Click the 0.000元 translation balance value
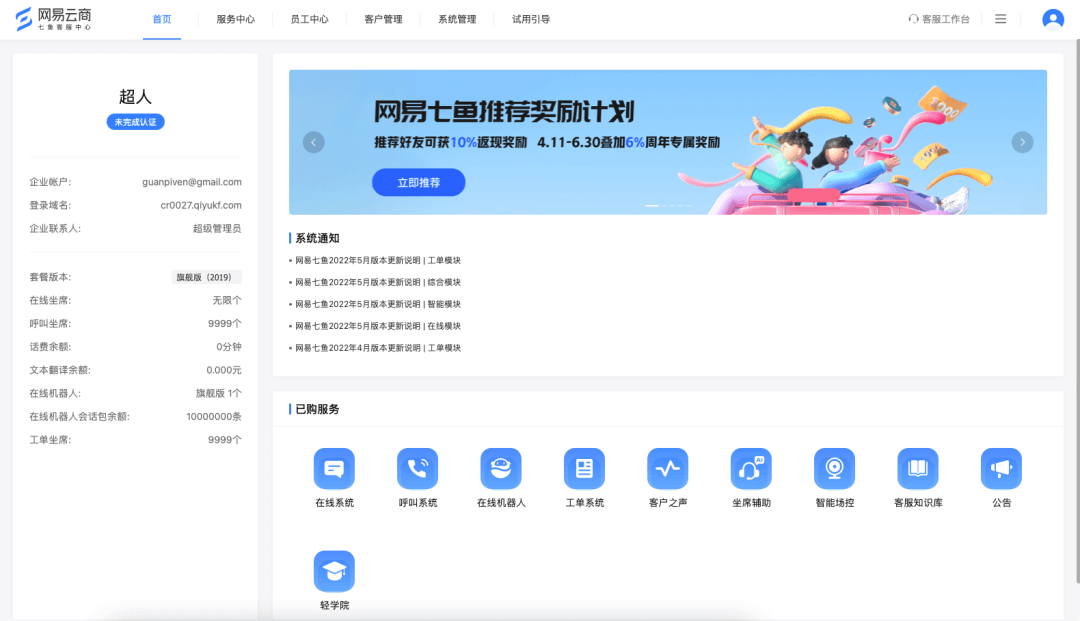This screenshot has height=621, width=1080. click(224, 370)
